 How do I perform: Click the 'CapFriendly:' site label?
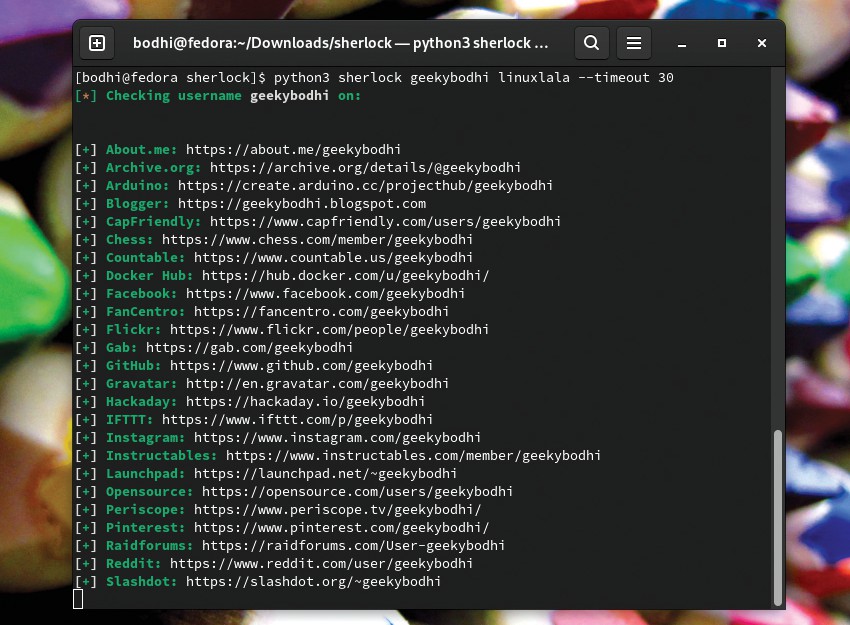153,222
